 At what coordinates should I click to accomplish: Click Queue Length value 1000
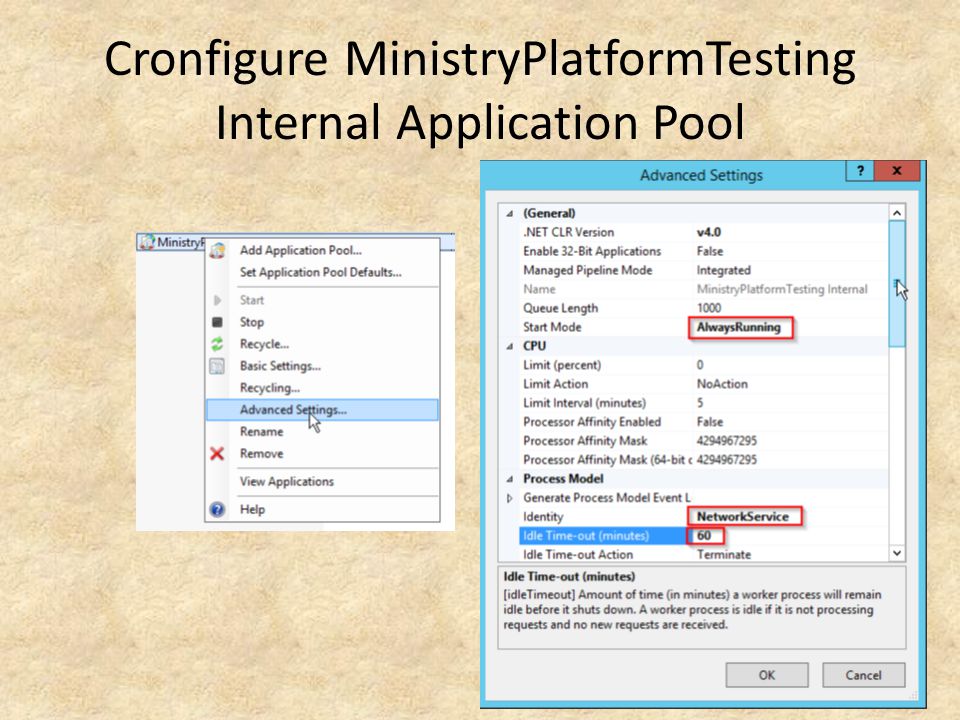709,308
